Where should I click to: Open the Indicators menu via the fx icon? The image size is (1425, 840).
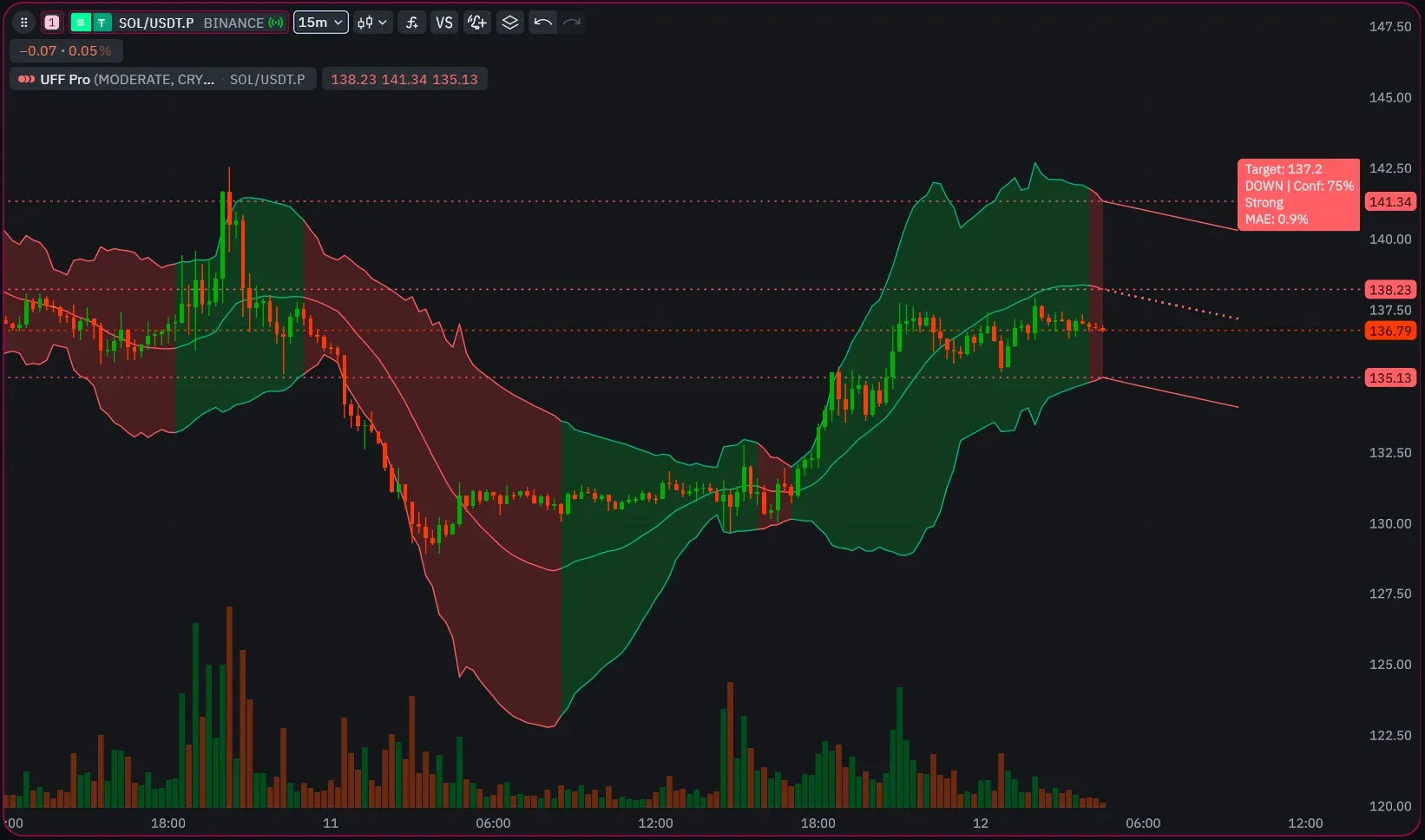tap(411, 23)
